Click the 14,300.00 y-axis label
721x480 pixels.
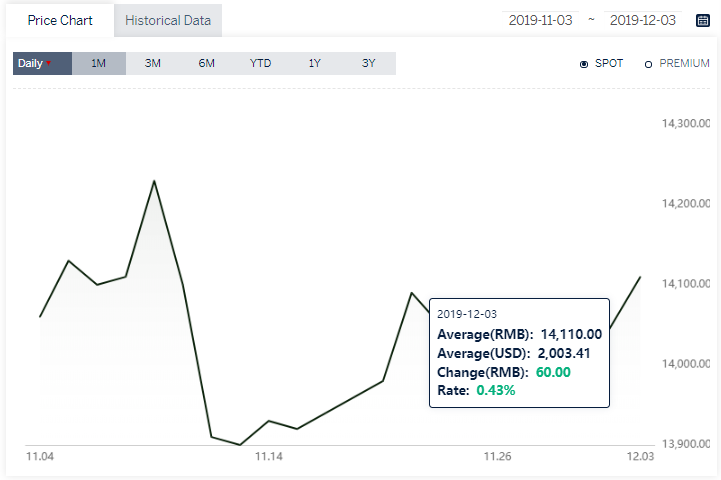click(x=686, y=123)
